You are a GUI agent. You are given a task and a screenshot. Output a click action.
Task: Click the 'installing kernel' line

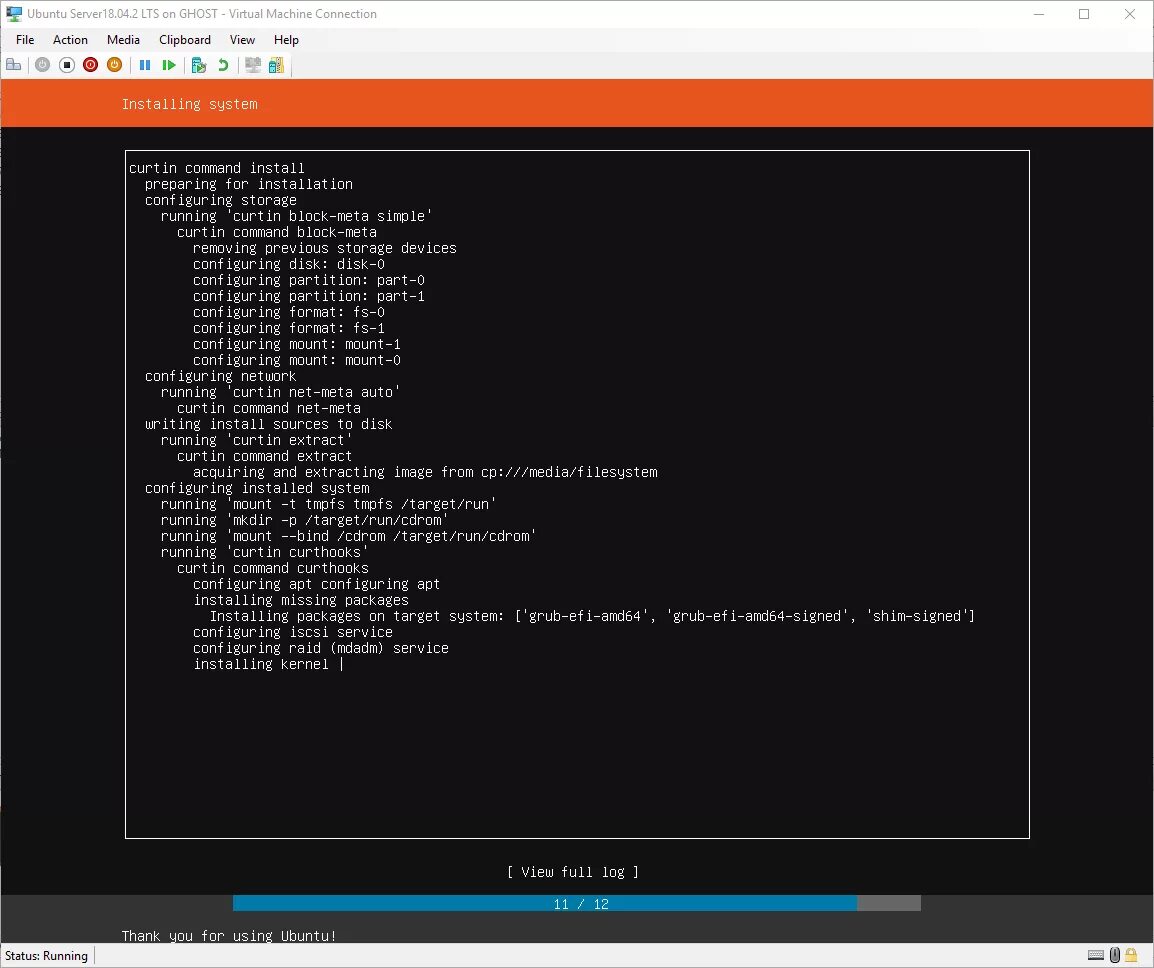tap(261, 664)
